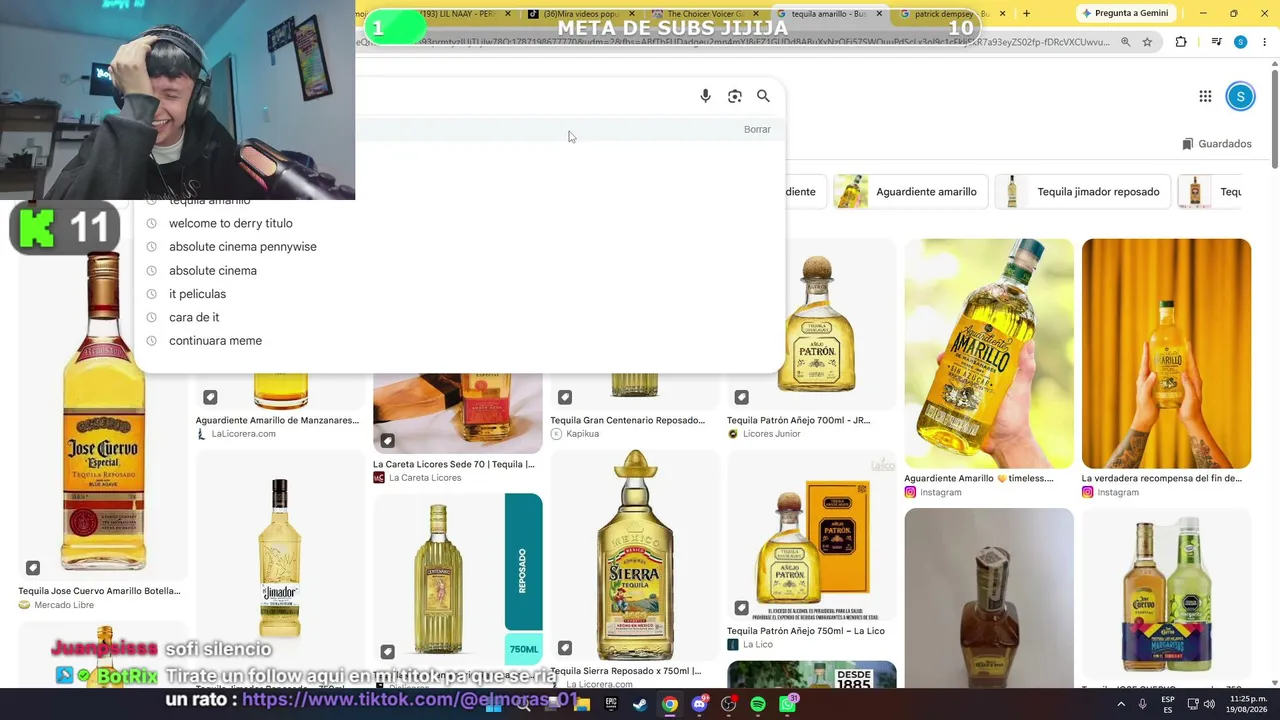
Task: Choose suggestion 'welcome to derry titulo'
Action: pos(231,223)
